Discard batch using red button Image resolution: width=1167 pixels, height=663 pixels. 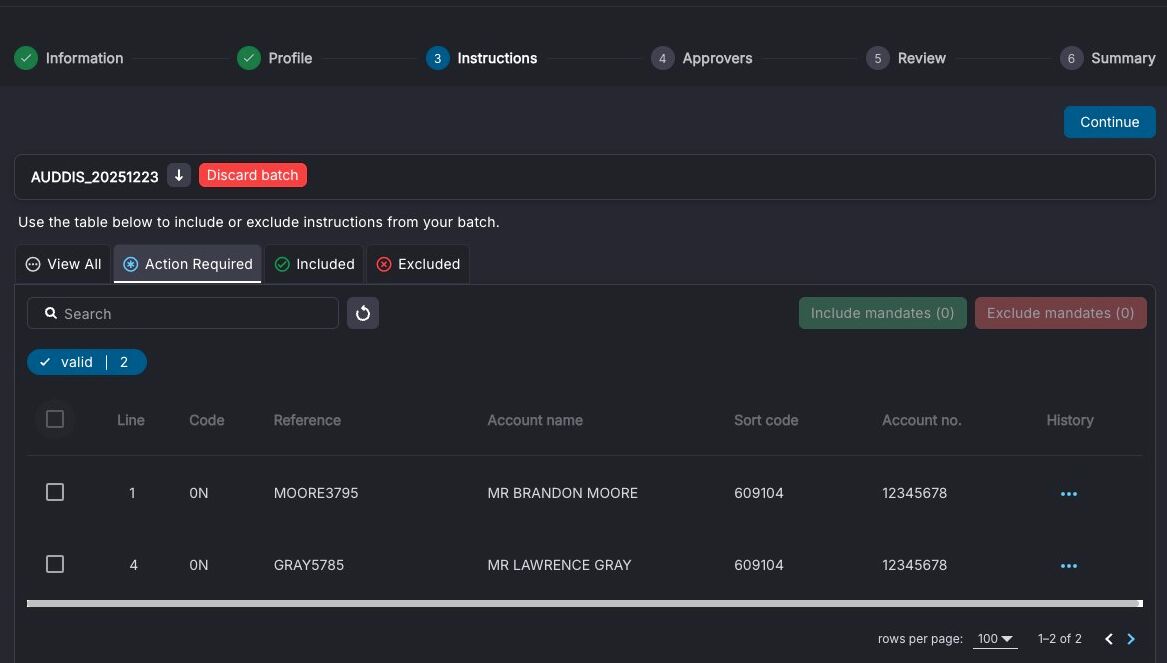(252, 176)
